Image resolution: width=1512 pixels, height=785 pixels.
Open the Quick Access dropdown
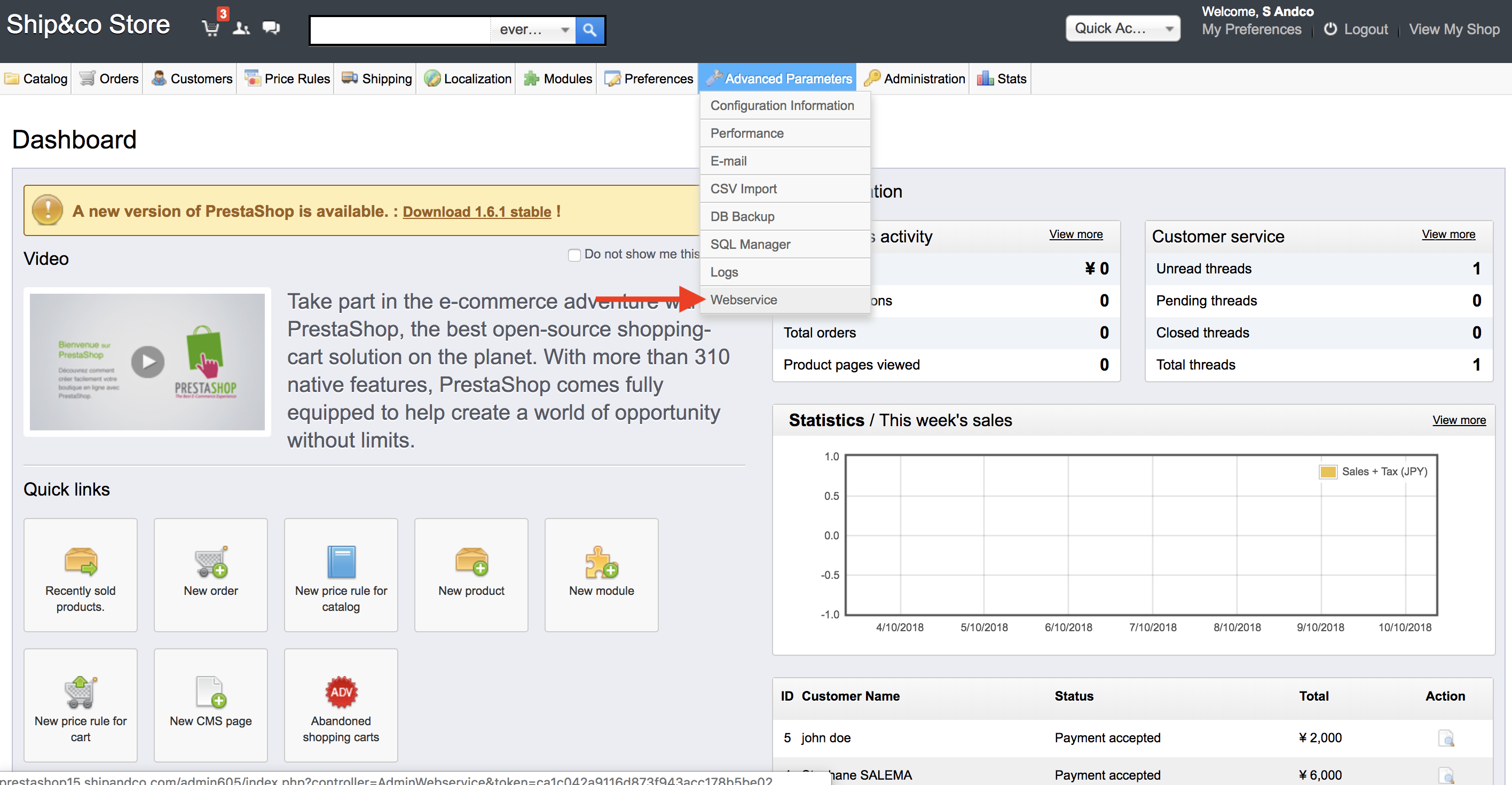pyautogui.click(x=1122, y=28)
